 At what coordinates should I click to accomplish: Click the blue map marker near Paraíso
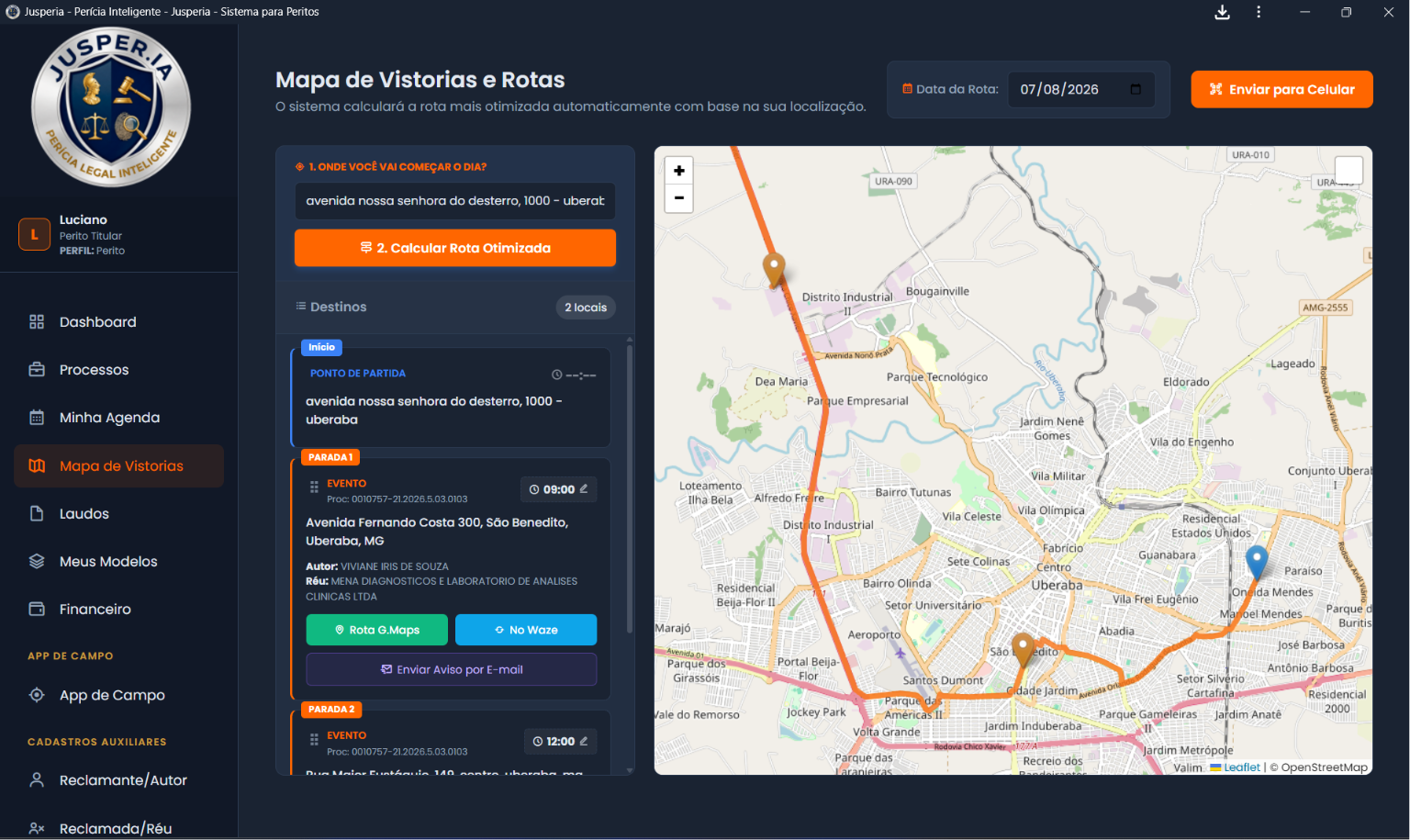(1256, 562)
